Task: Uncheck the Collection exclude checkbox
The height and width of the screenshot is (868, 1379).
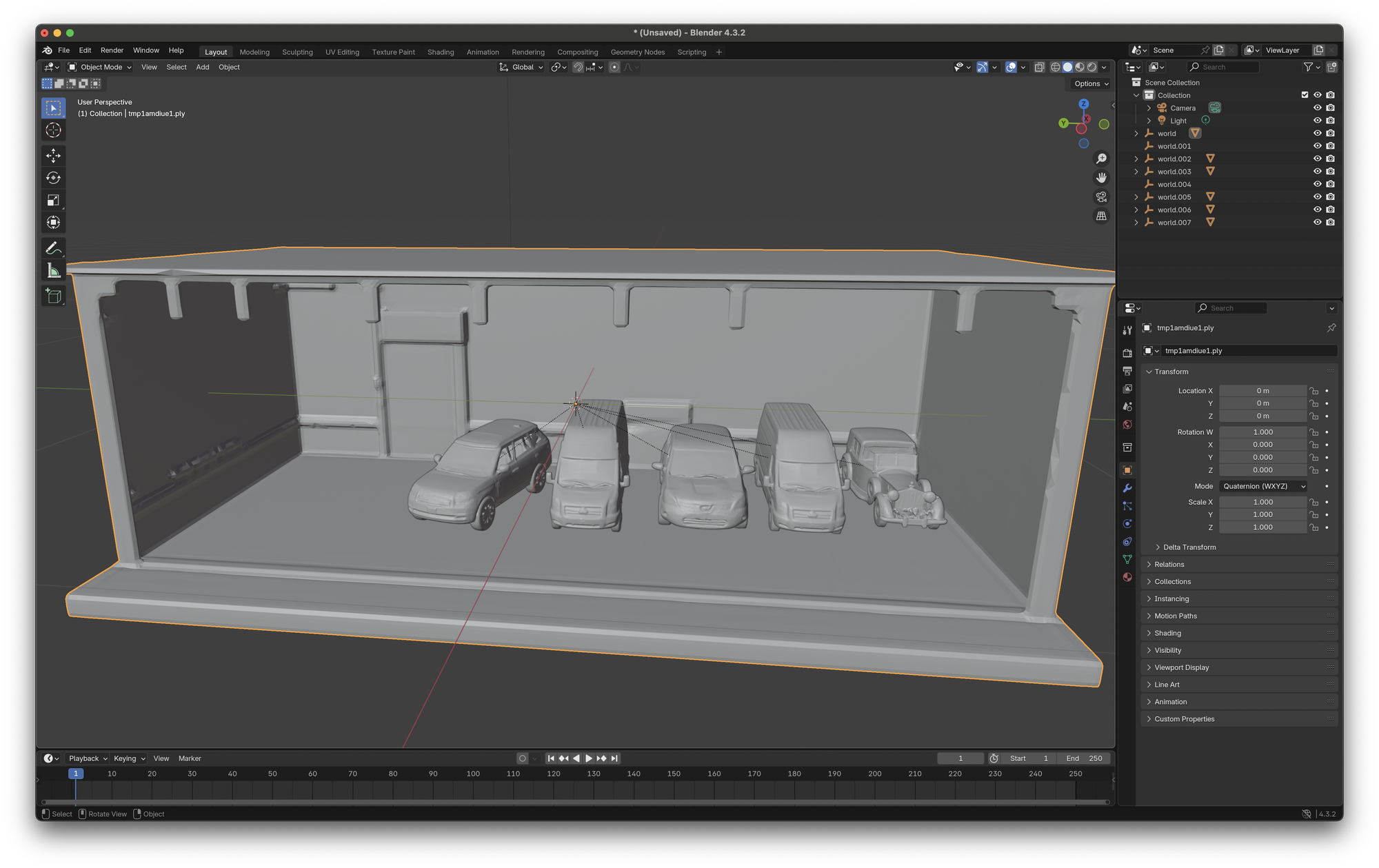Action: (1305, 95)
